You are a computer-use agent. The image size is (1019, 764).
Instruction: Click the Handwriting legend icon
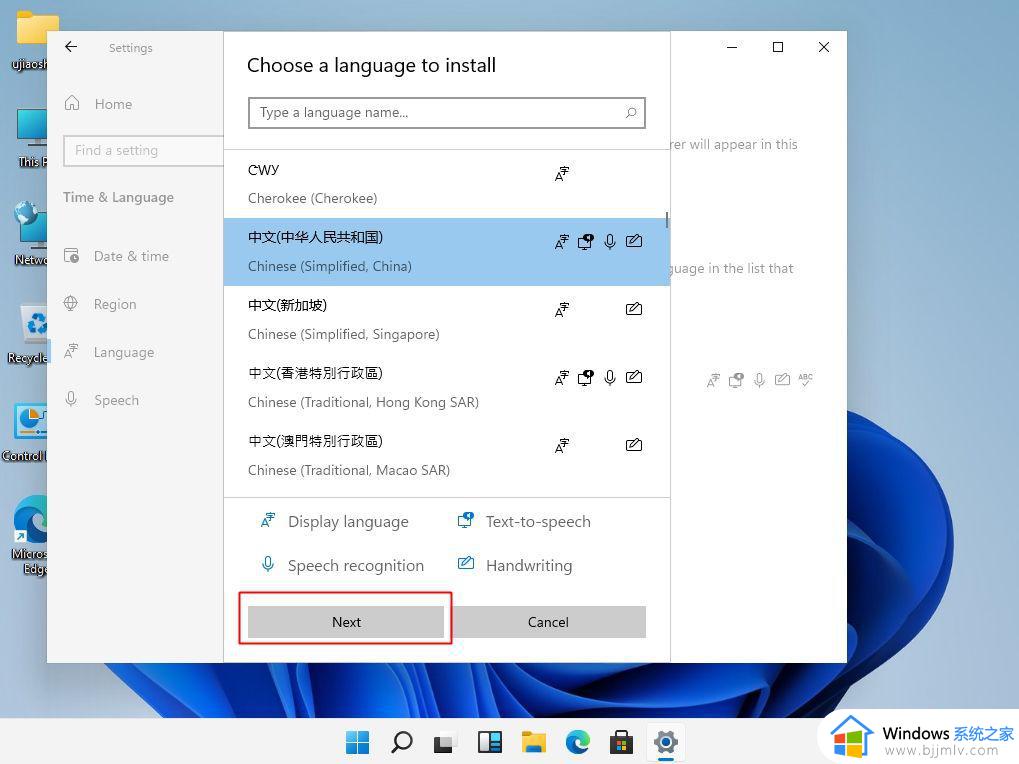(x=466, y=563)
